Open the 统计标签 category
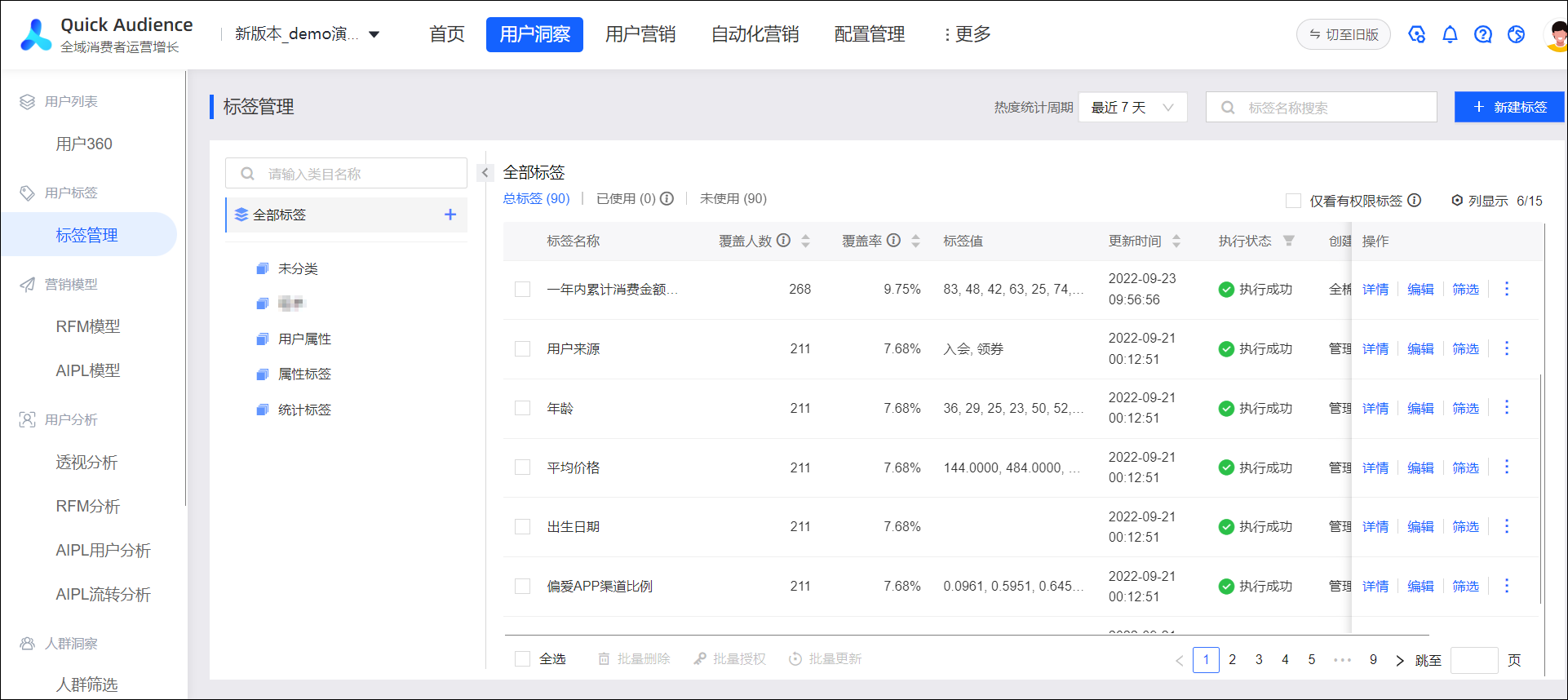 (x=304, y=410)
